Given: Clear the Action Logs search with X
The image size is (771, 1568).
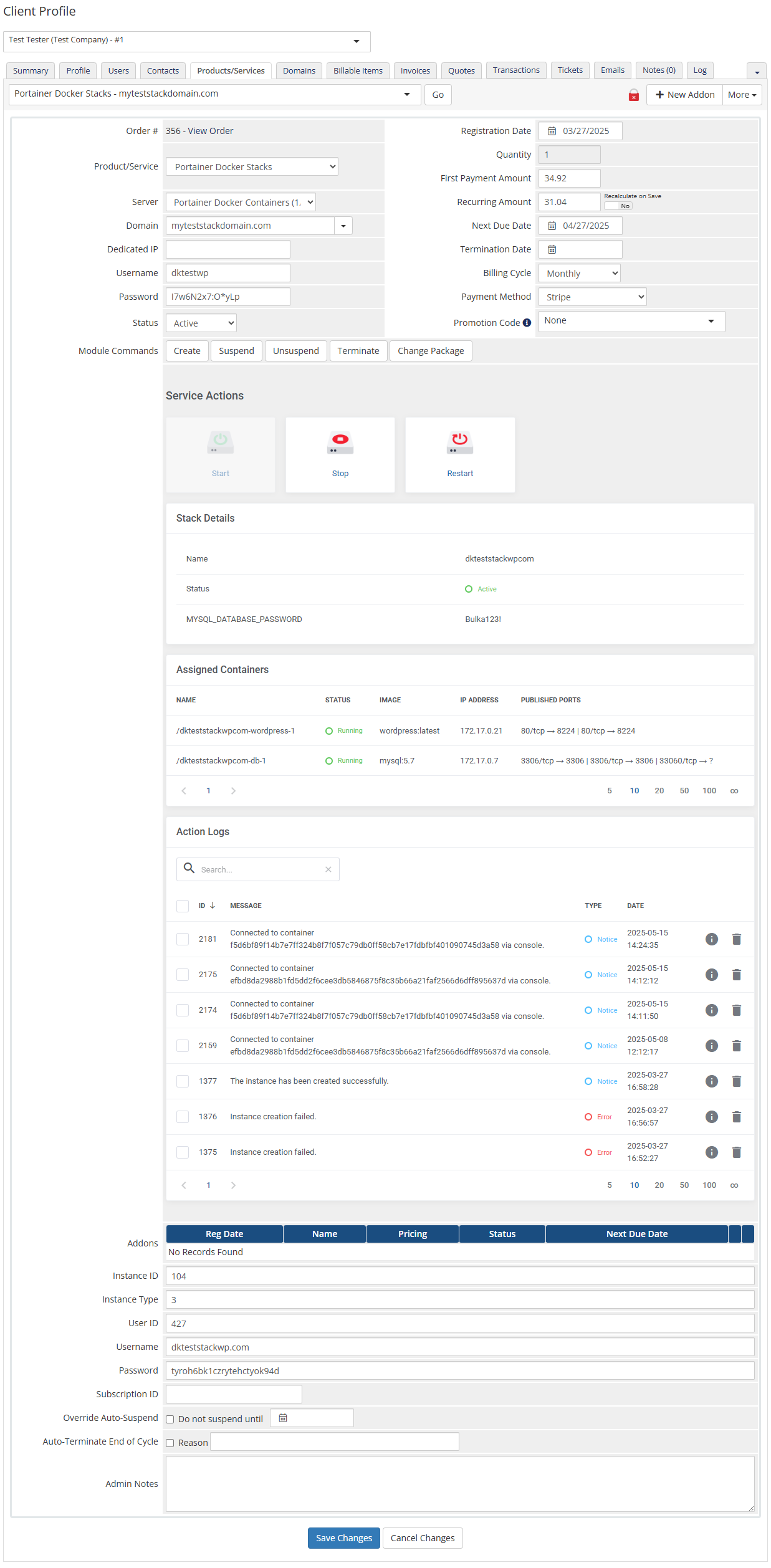Looking at the screenshot, I should (x=328, y=869).
